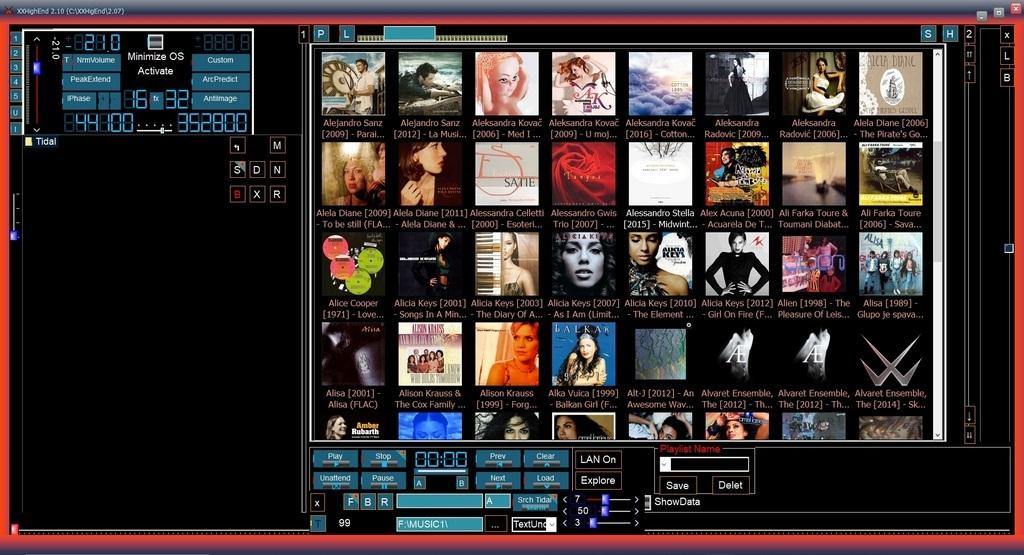The image size is (1024, 555).
Task: Click the x button at far top right
Action: [x=1007, y=35]
